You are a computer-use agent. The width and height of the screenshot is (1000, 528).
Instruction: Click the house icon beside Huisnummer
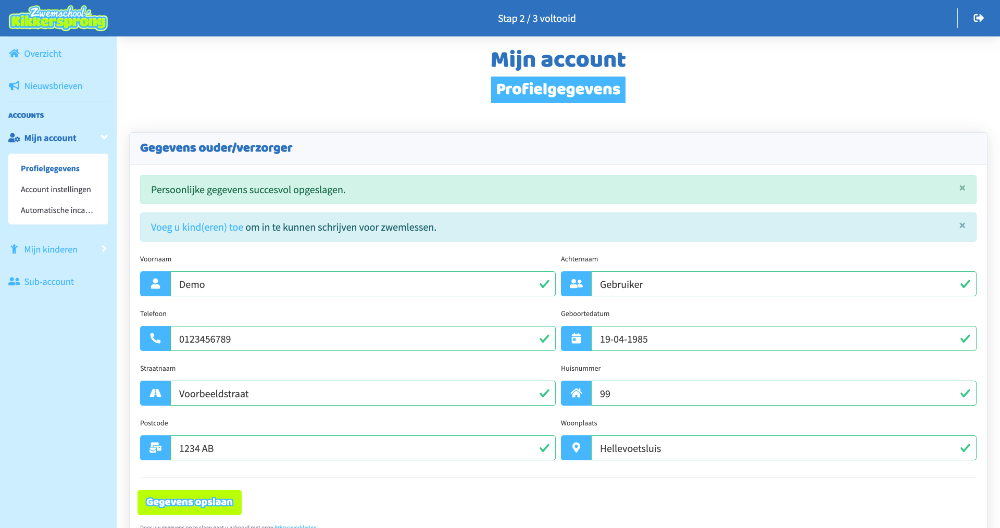[x=576, y=393]
